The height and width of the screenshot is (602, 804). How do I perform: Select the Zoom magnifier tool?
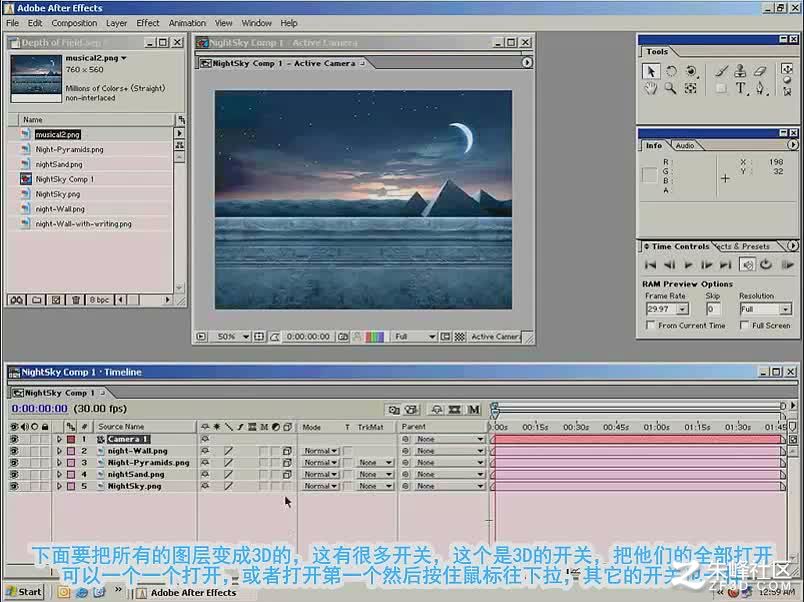coord(670,88)
